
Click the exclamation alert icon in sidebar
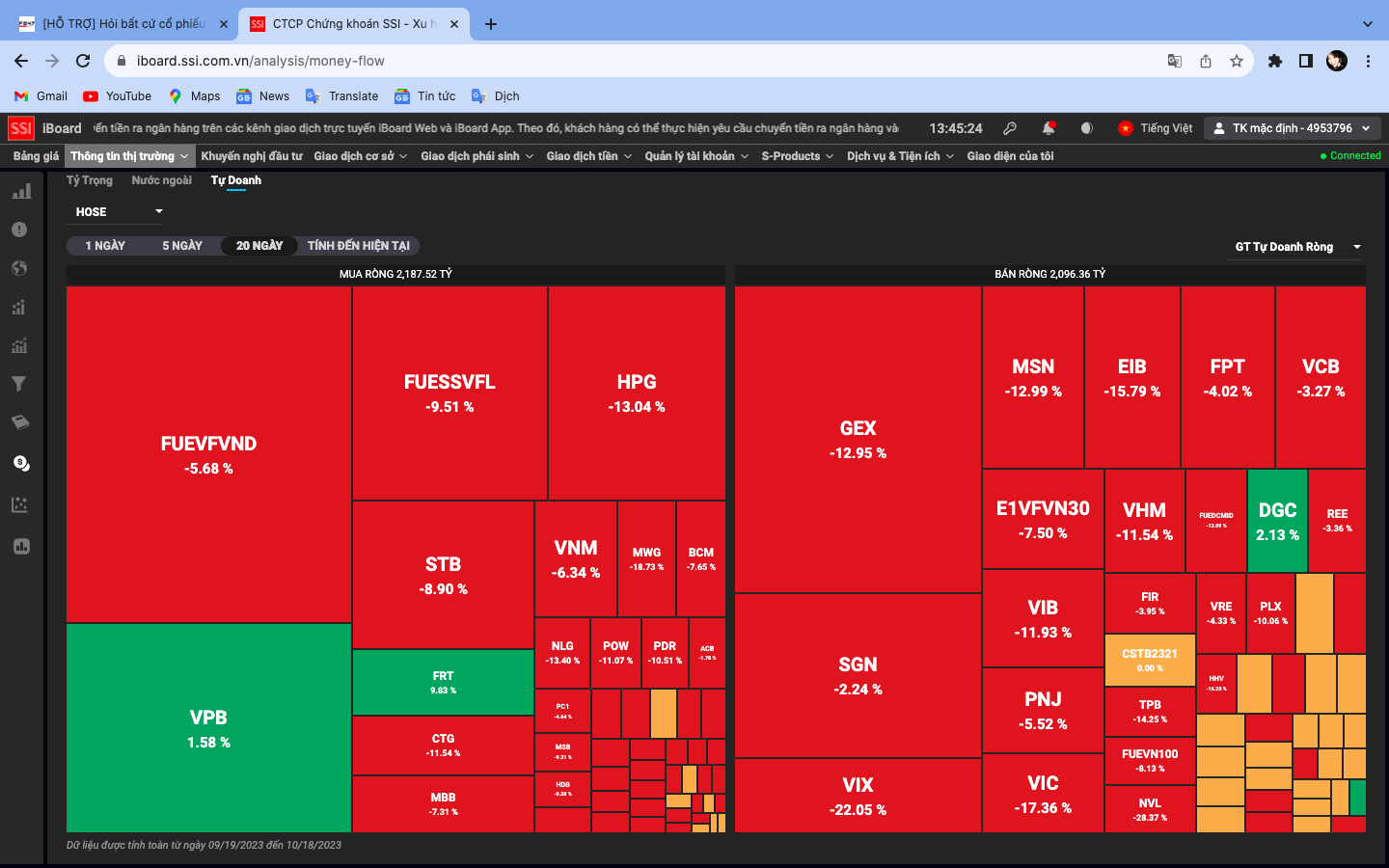[x=19, y=230]
